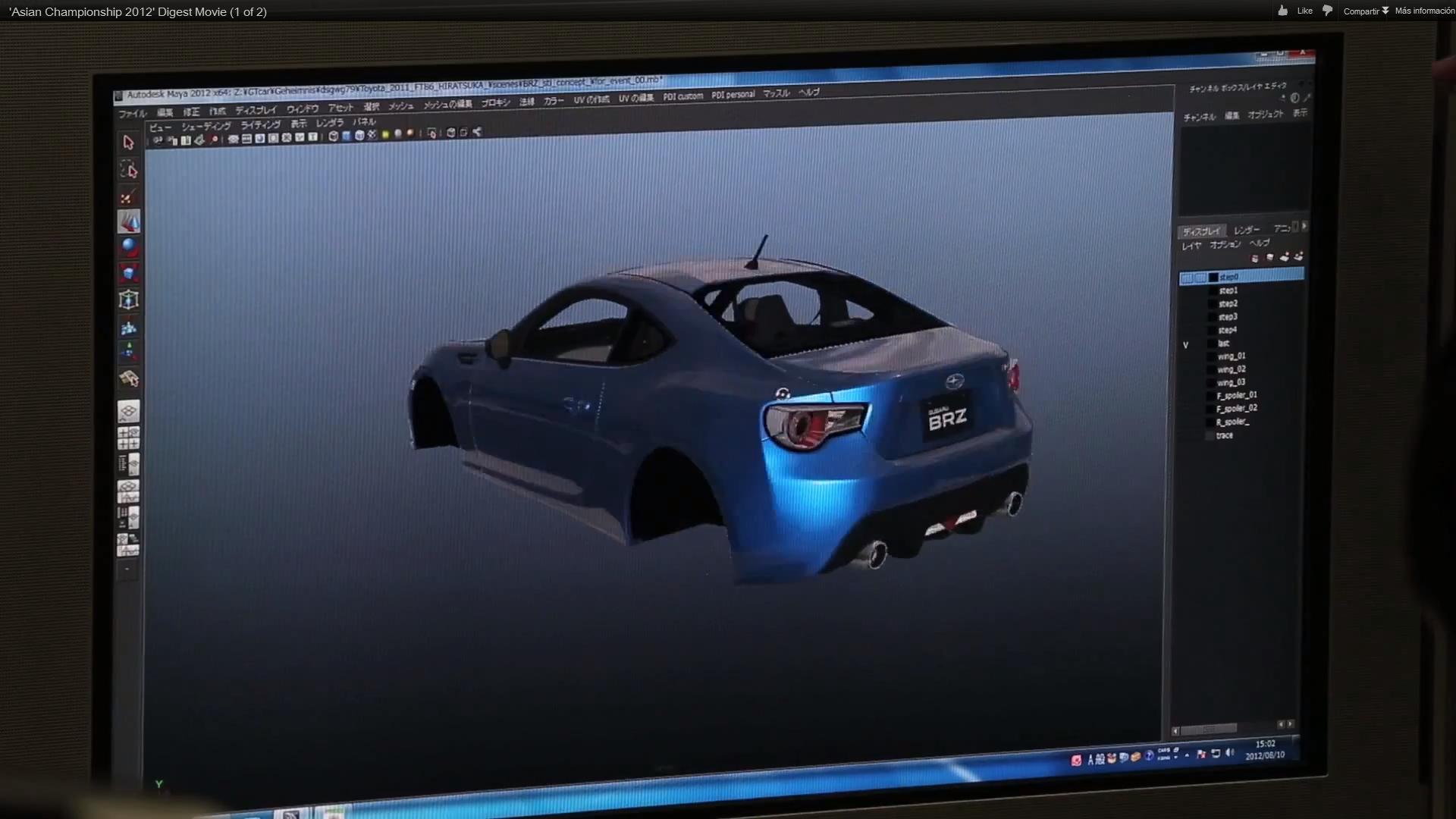Click the Show Manipulator tool

129,352
